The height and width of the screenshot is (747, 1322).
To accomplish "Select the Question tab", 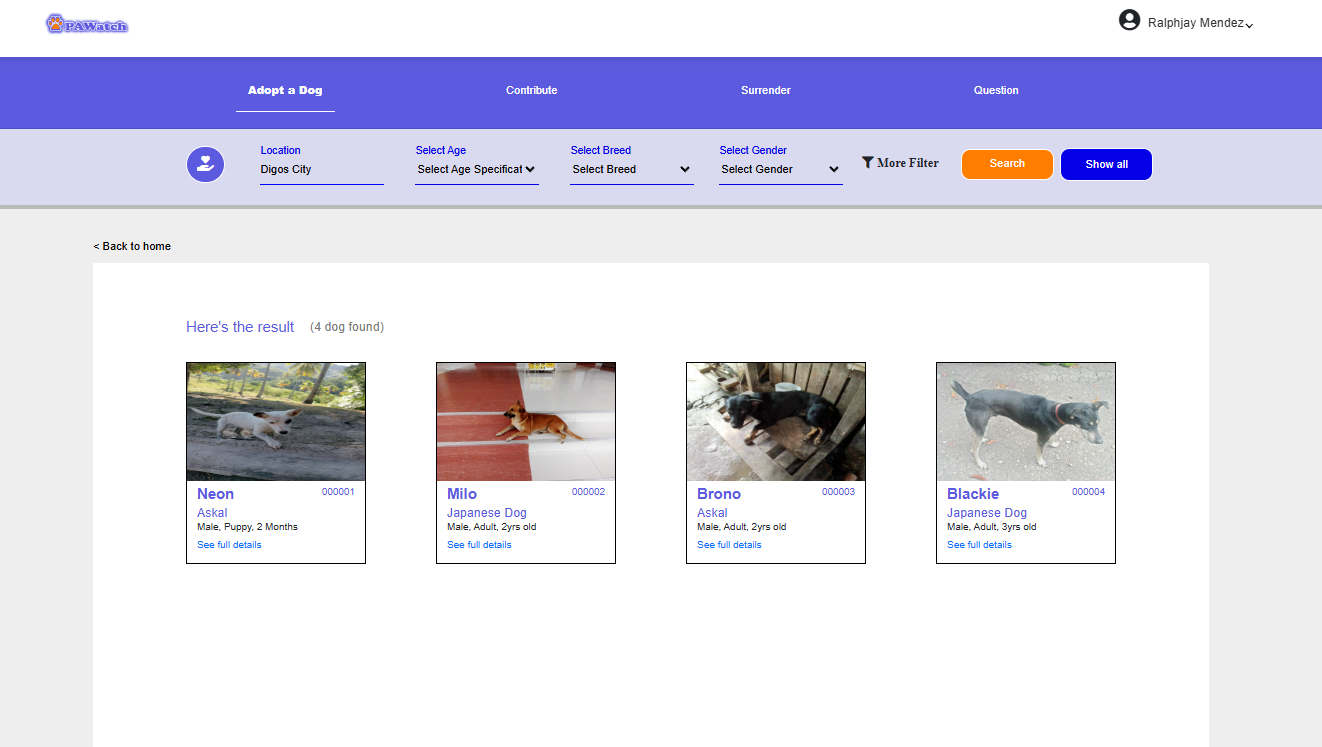I will click(x=996, y=90).
